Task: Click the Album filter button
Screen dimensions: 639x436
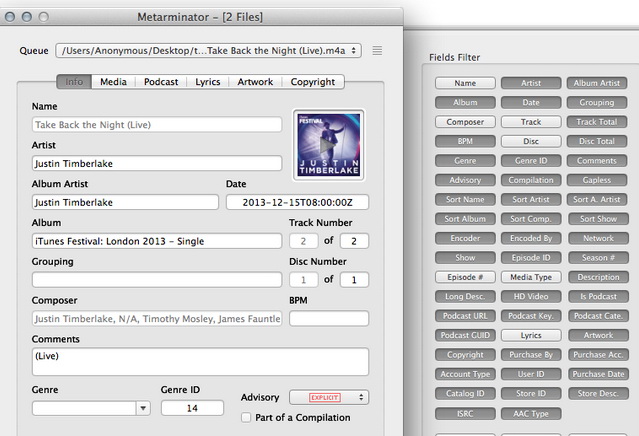Action: click(465, 103)
